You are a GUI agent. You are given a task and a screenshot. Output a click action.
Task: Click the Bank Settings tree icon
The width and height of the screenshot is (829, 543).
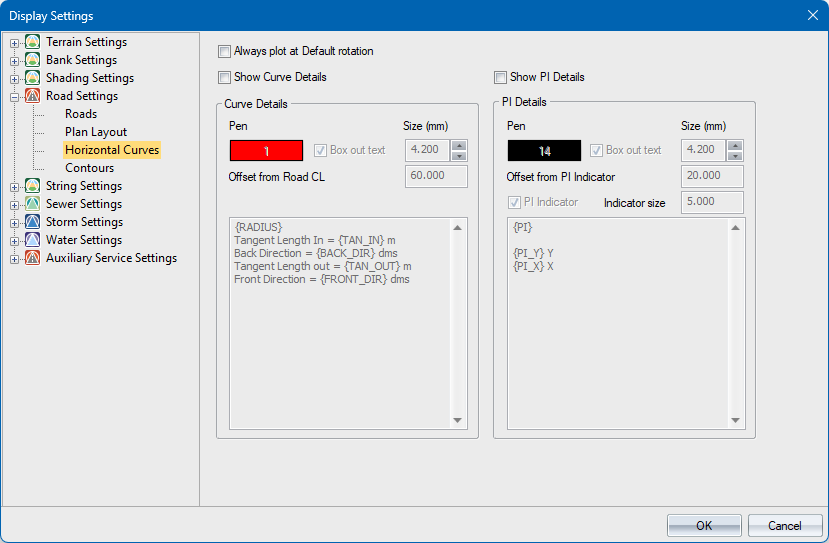[x=33, y=60]
